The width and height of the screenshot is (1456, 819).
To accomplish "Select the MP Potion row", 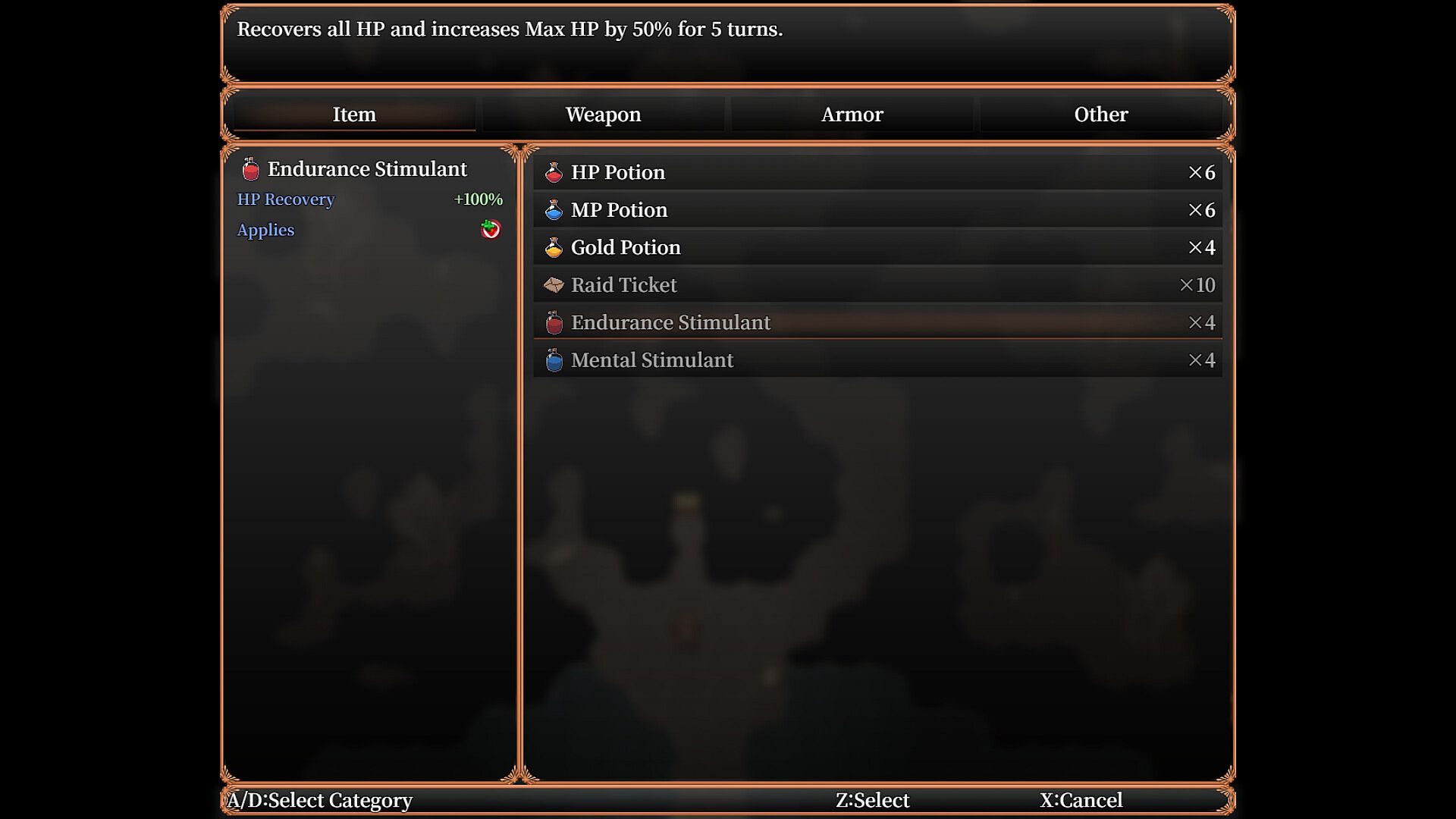I will (877, 210).
